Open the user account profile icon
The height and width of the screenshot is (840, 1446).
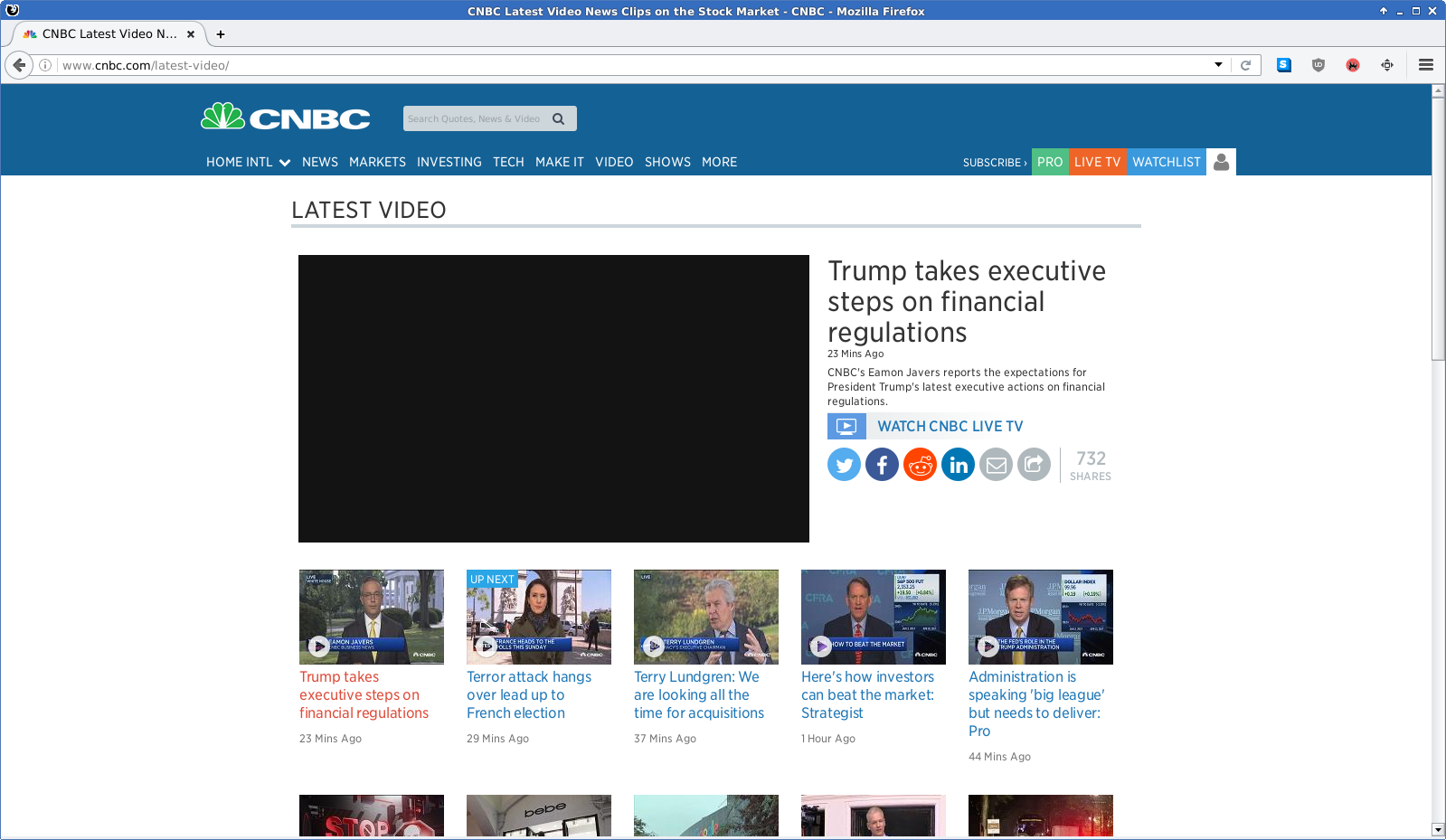(x=1221, y=162)
